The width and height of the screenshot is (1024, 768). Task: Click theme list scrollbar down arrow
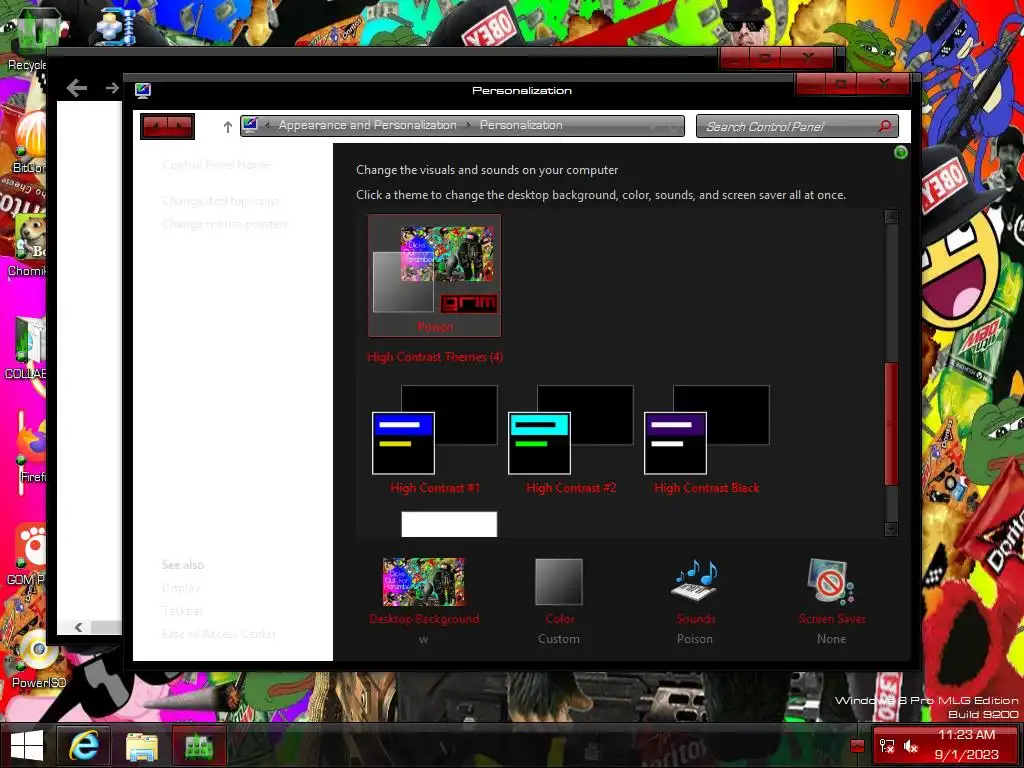coord(891,529)
